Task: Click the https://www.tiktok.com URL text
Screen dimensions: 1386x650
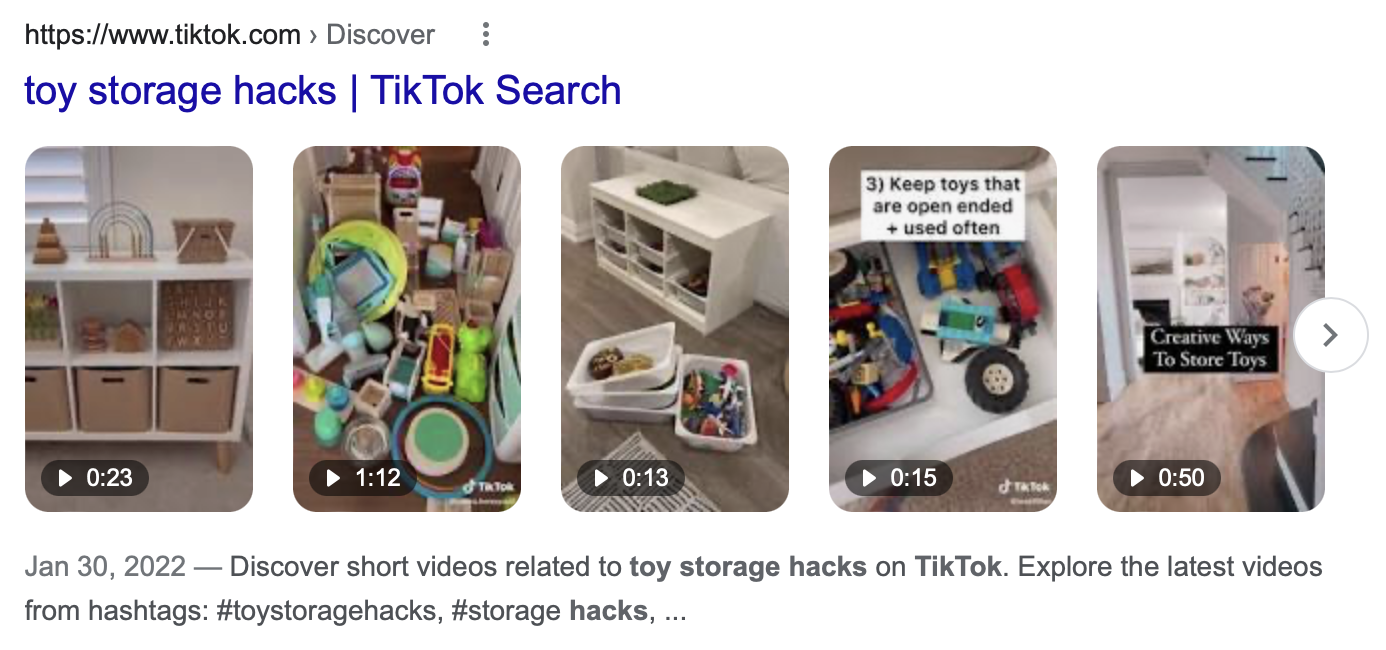Action: (x=162, y=35)
